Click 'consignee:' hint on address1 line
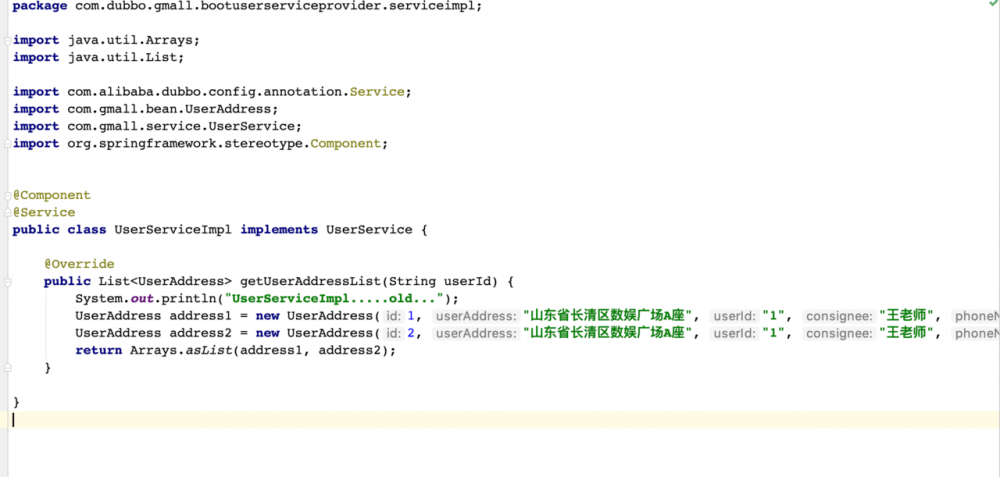Viewport: 1000px width, 477px height. 839,316
